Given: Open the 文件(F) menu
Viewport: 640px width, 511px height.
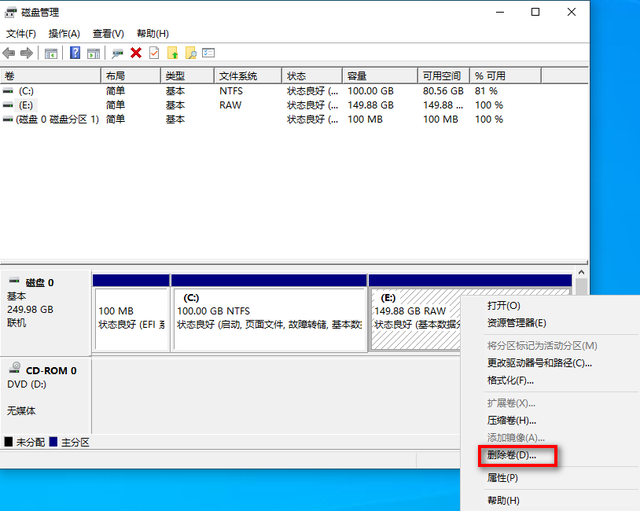Looking at the screenshot, I should click(x=21, y=33).
